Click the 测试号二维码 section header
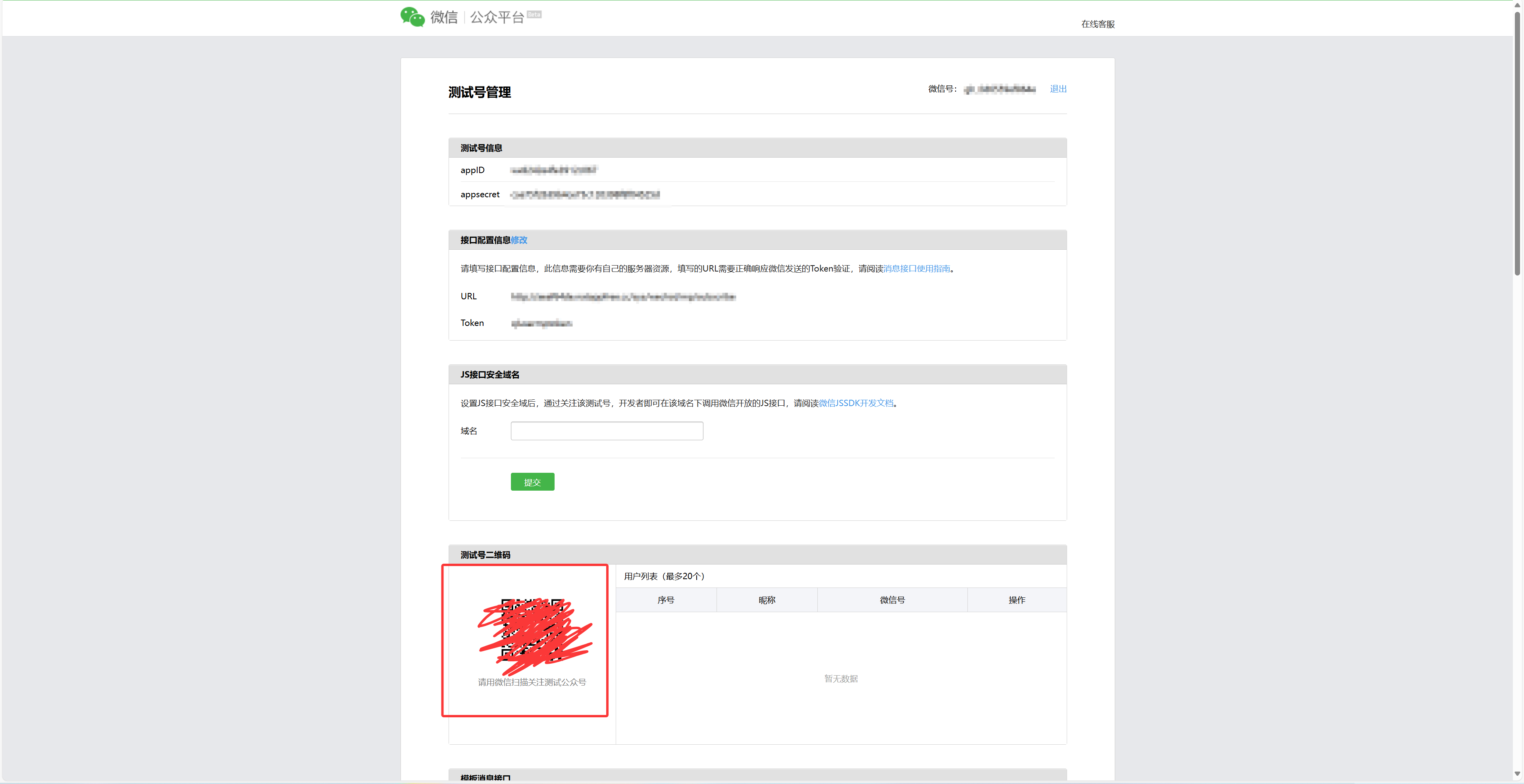Screen dimensions: 1524x784 (x=485, y=555)
